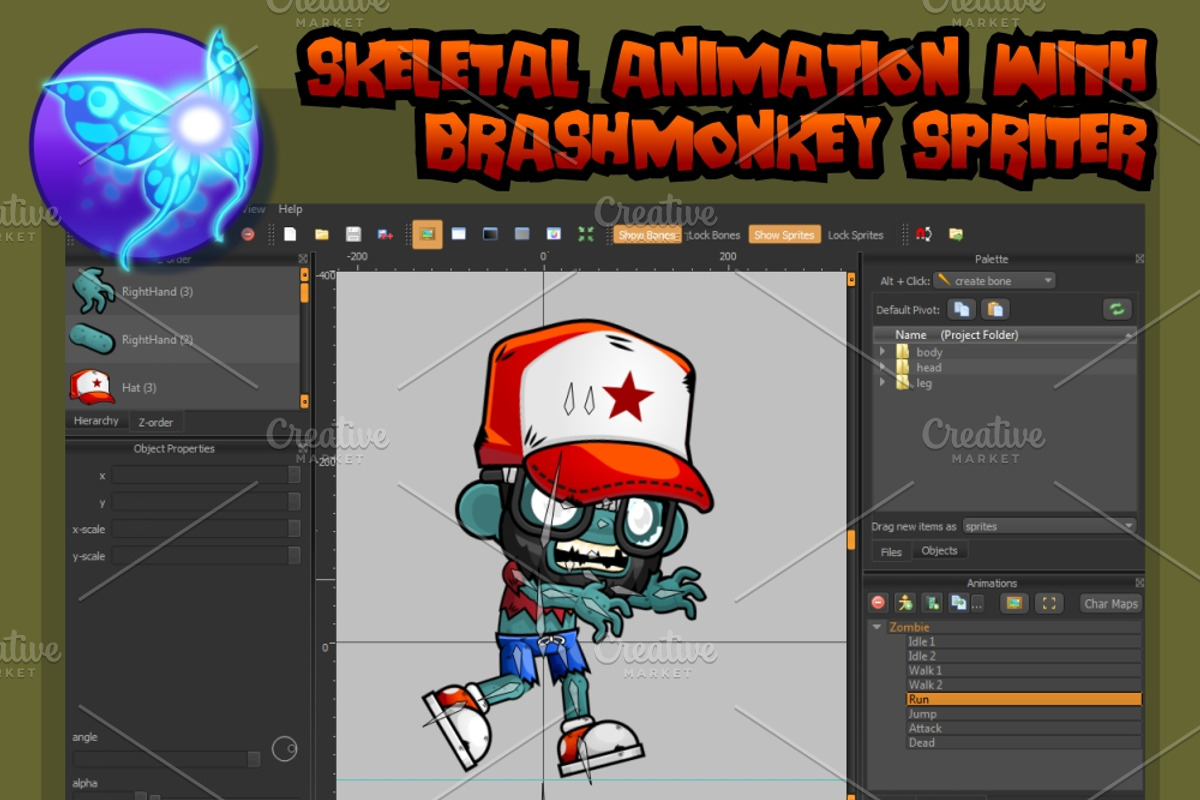Click the folder with green arrow icon
This screenshot has width=1200, height=800.
[x=956, y=234]
